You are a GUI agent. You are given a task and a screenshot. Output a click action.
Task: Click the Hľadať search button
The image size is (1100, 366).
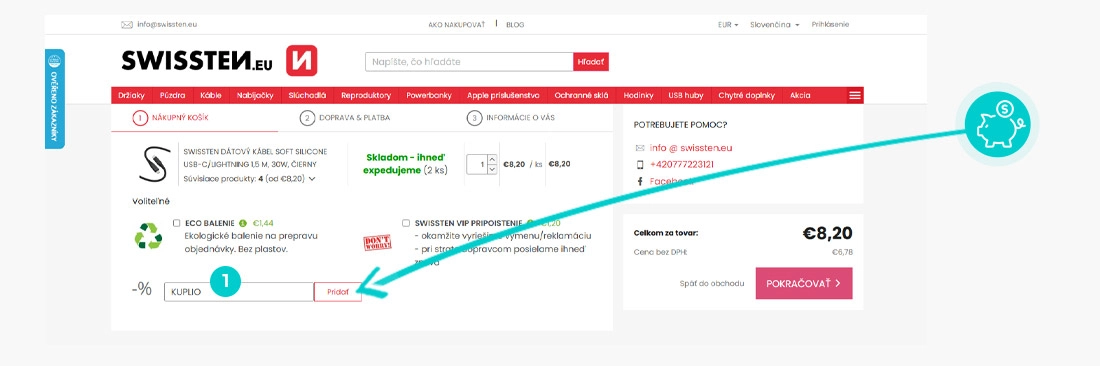591,62
